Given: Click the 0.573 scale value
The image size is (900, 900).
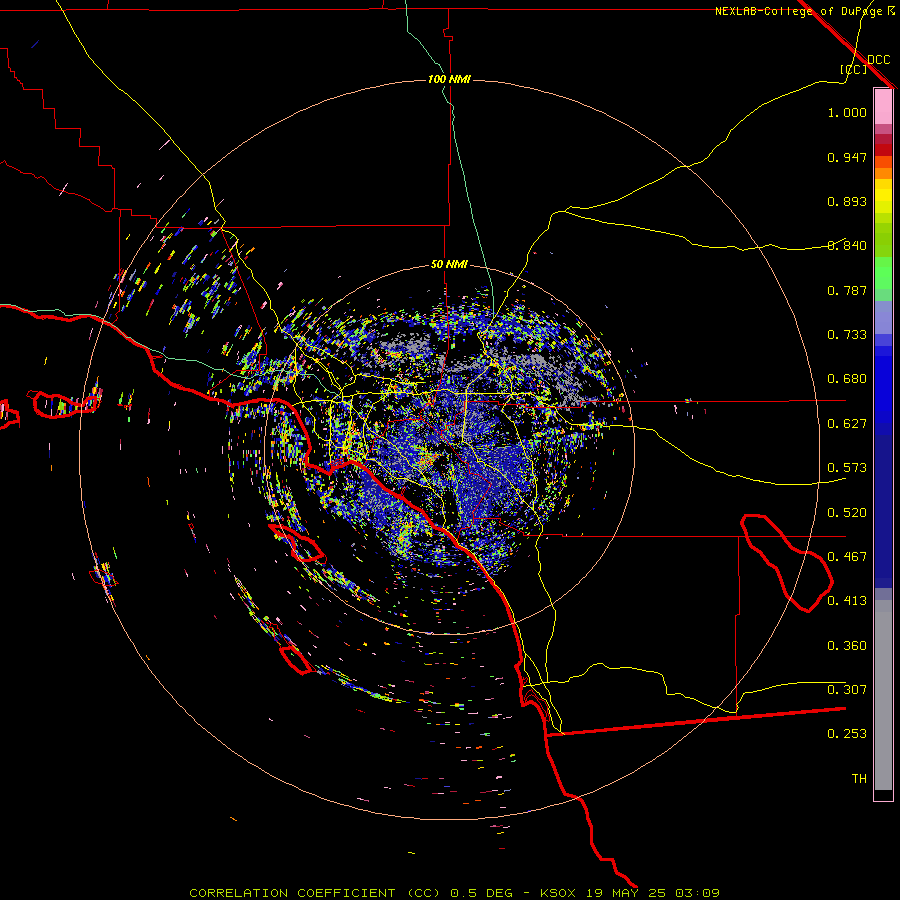Looking at the screenshot, I should pyautogui.click(x=847, y=468).
